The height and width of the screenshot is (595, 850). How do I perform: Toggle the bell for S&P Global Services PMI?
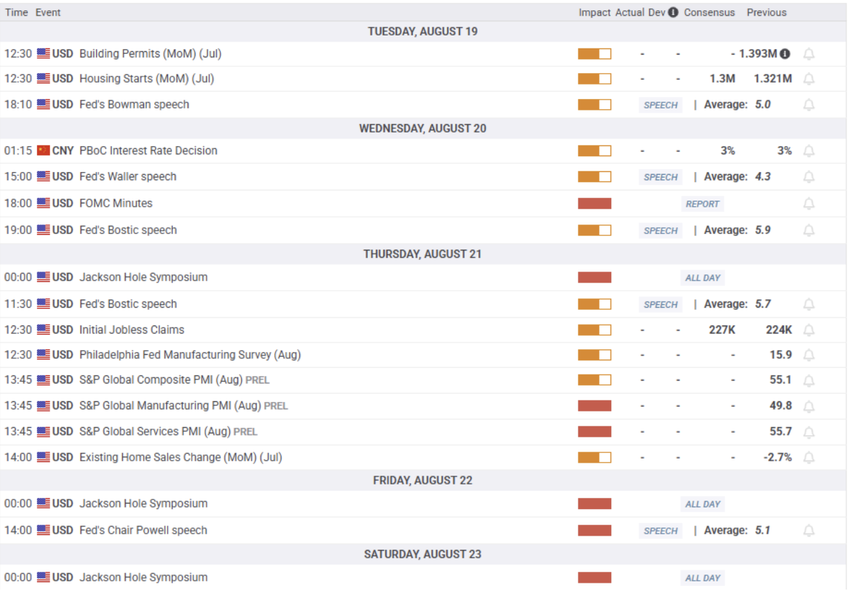click(809, 432)
